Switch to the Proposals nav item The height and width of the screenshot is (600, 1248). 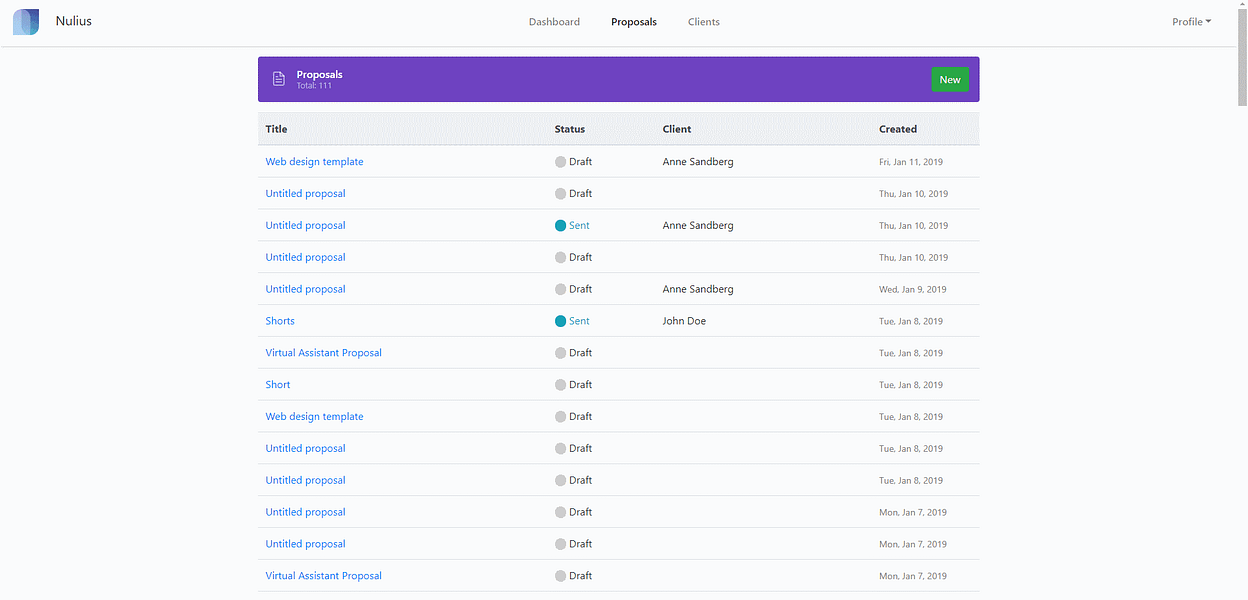click(x=634, y=22)
